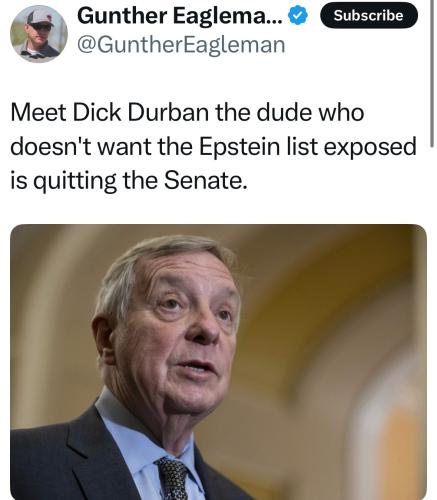Click the word Epstein in the tweet
437x500 pixels.
point(239,147)
